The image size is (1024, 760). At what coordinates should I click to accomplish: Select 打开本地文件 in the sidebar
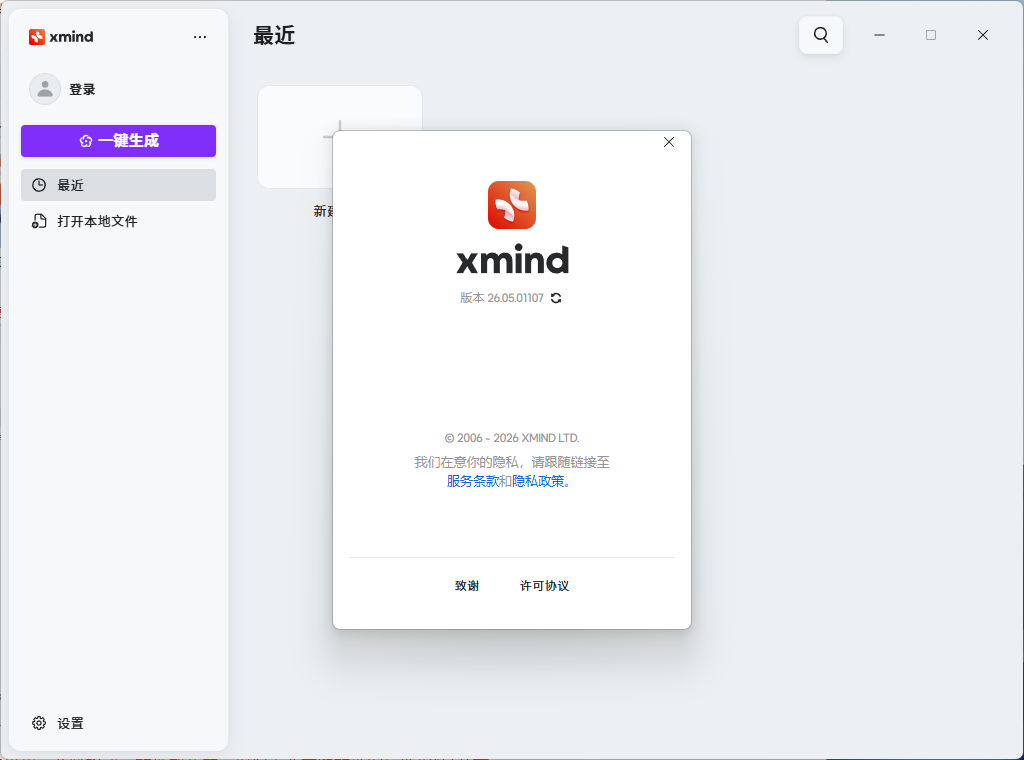coord(118,221)
